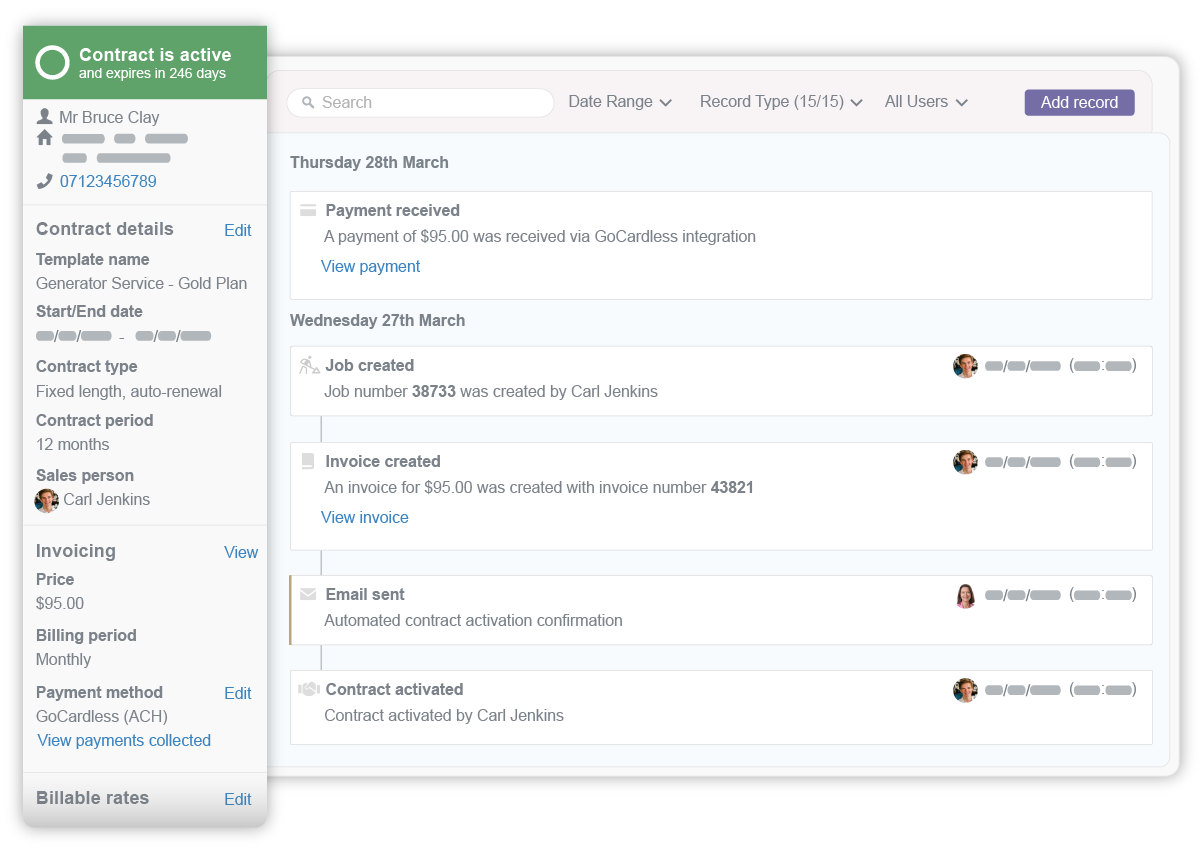Click the Payment received card icon
Screen dimensions: 1200x853
308,211
